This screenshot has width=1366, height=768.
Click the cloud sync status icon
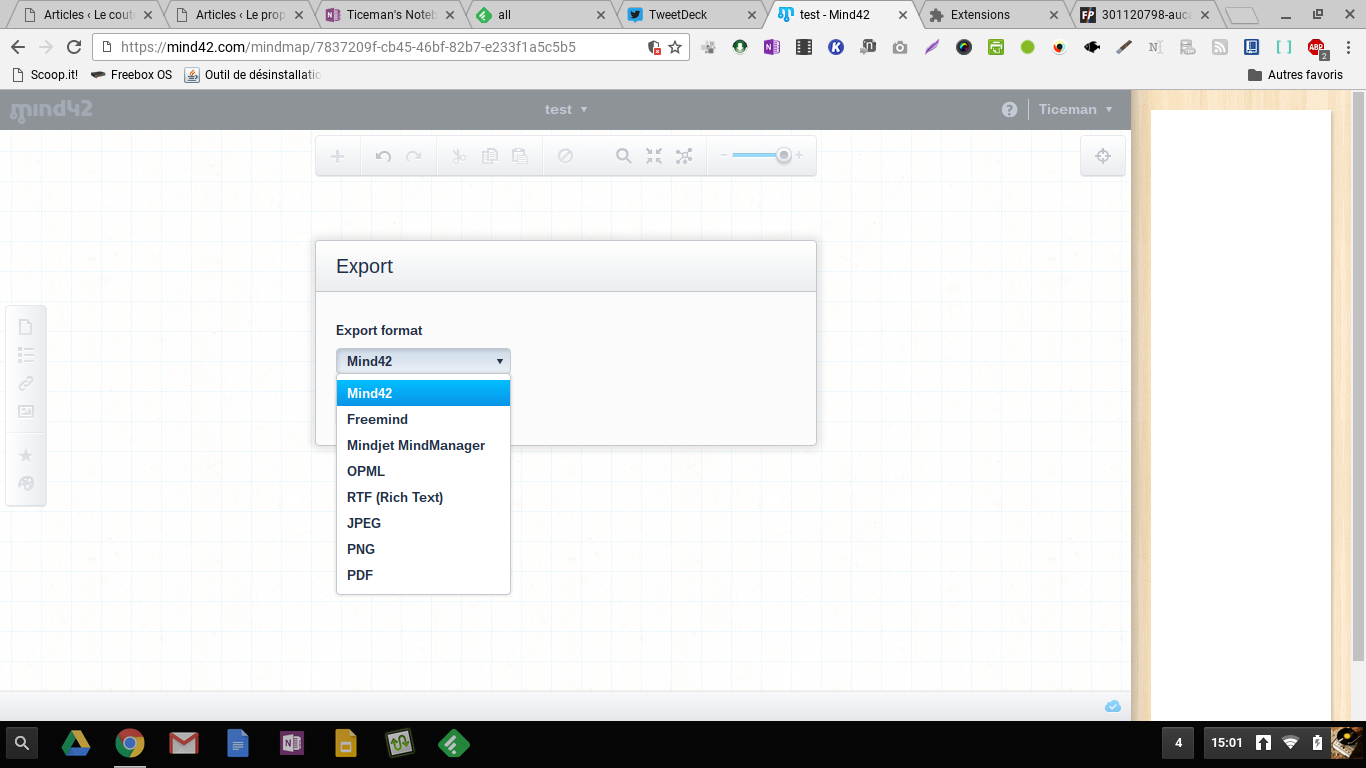tap(1113, 706)
